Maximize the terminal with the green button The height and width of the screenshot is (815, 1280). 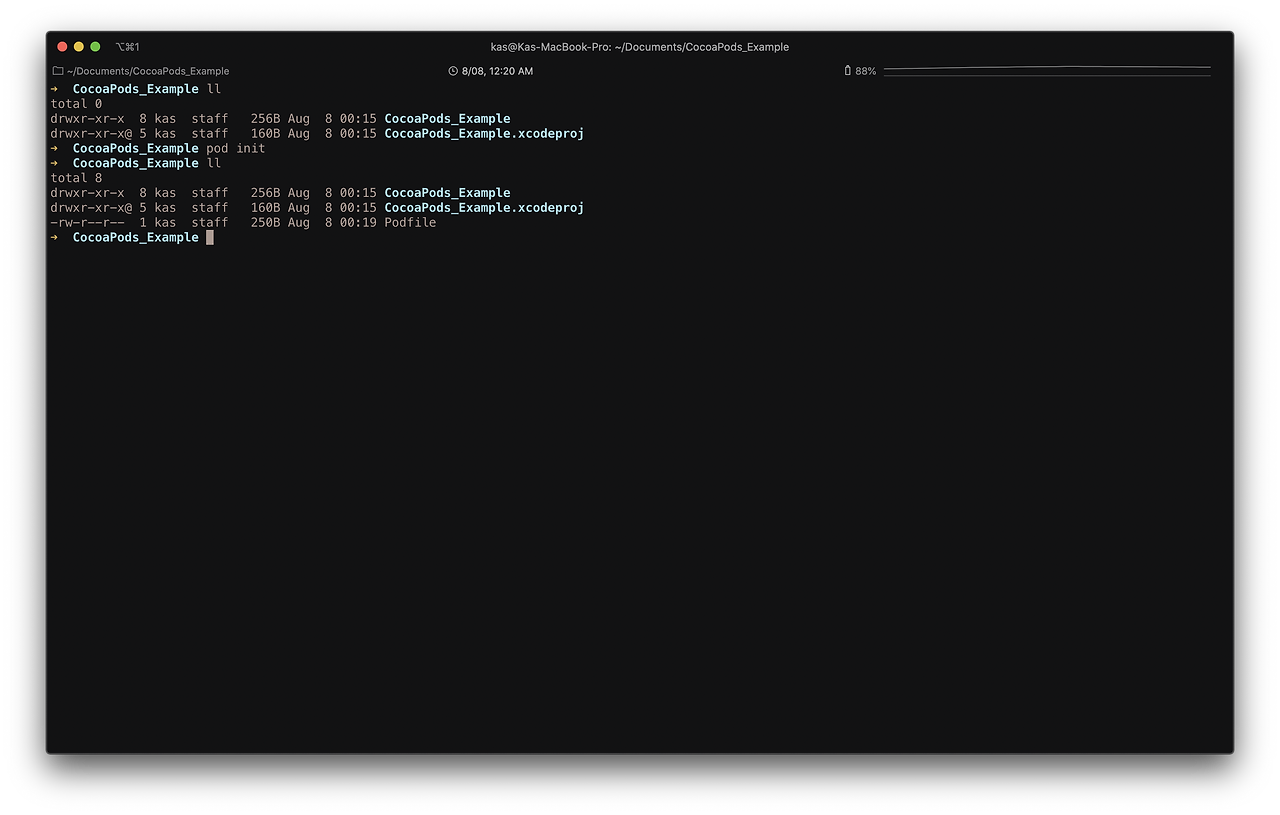tap(95, 47)
